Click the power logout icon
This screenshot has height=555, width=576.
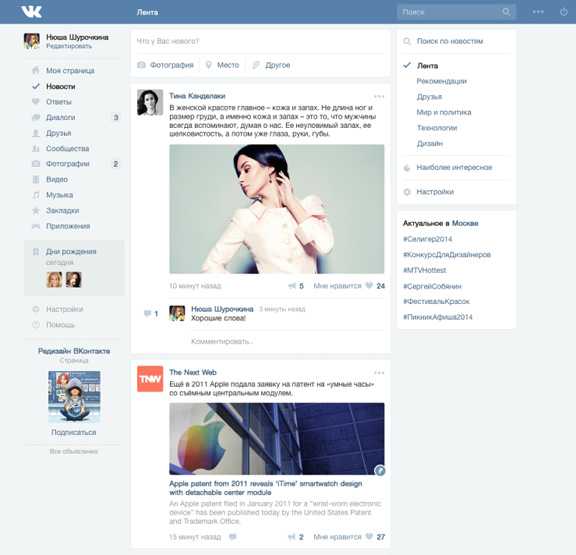pyautogui.click(x=564, y=12)
